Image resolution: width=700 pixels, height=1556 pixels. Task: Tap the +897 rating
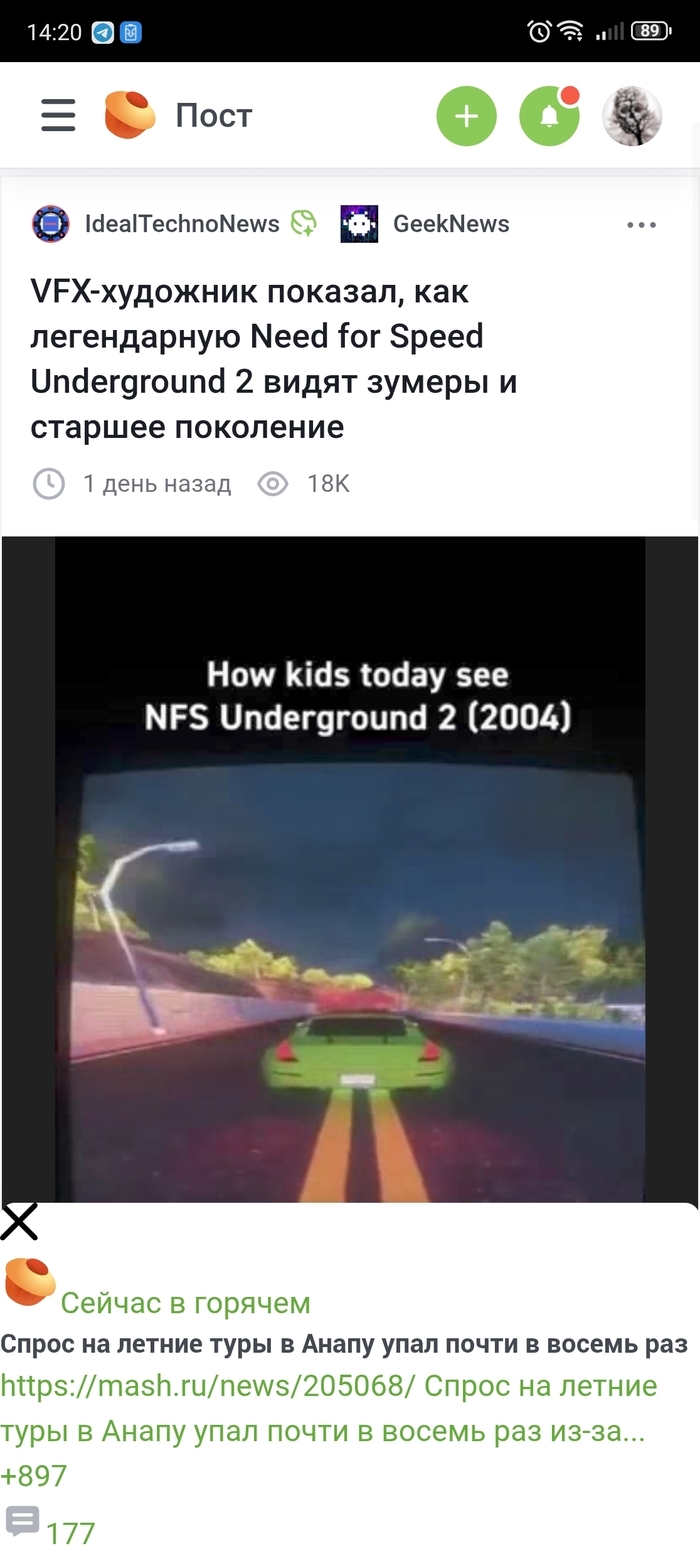[x=34, y=1476]
